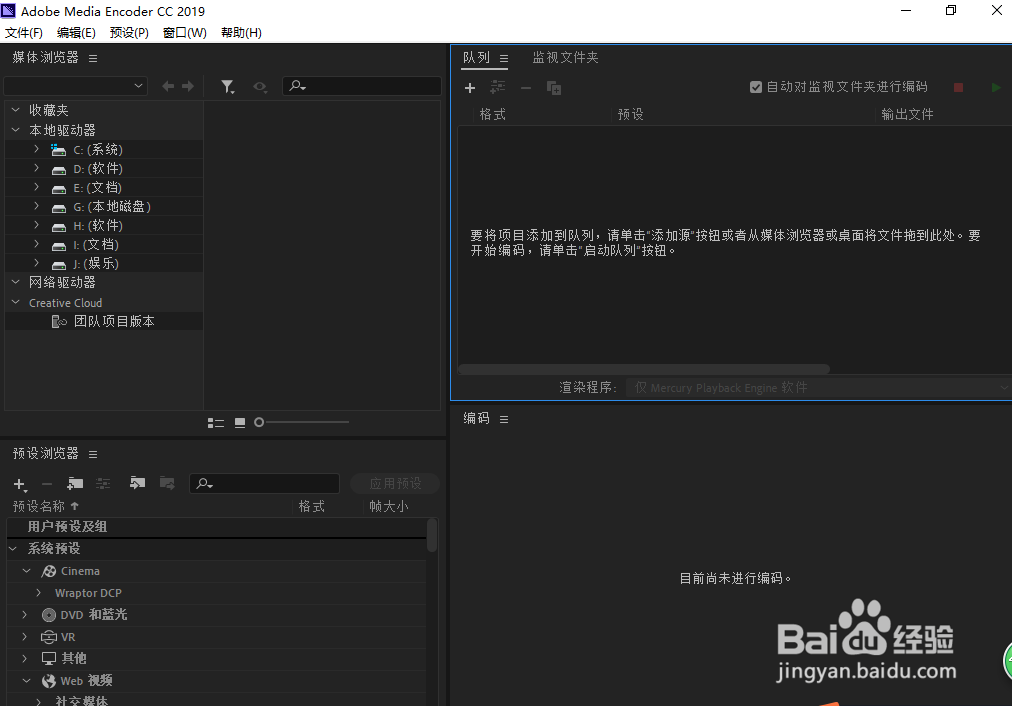Image resolution: width=1012 pixels, height=706 pixels.
Task: Select the Add Source plus icon in queue
Action: click(x=470, y=88)
